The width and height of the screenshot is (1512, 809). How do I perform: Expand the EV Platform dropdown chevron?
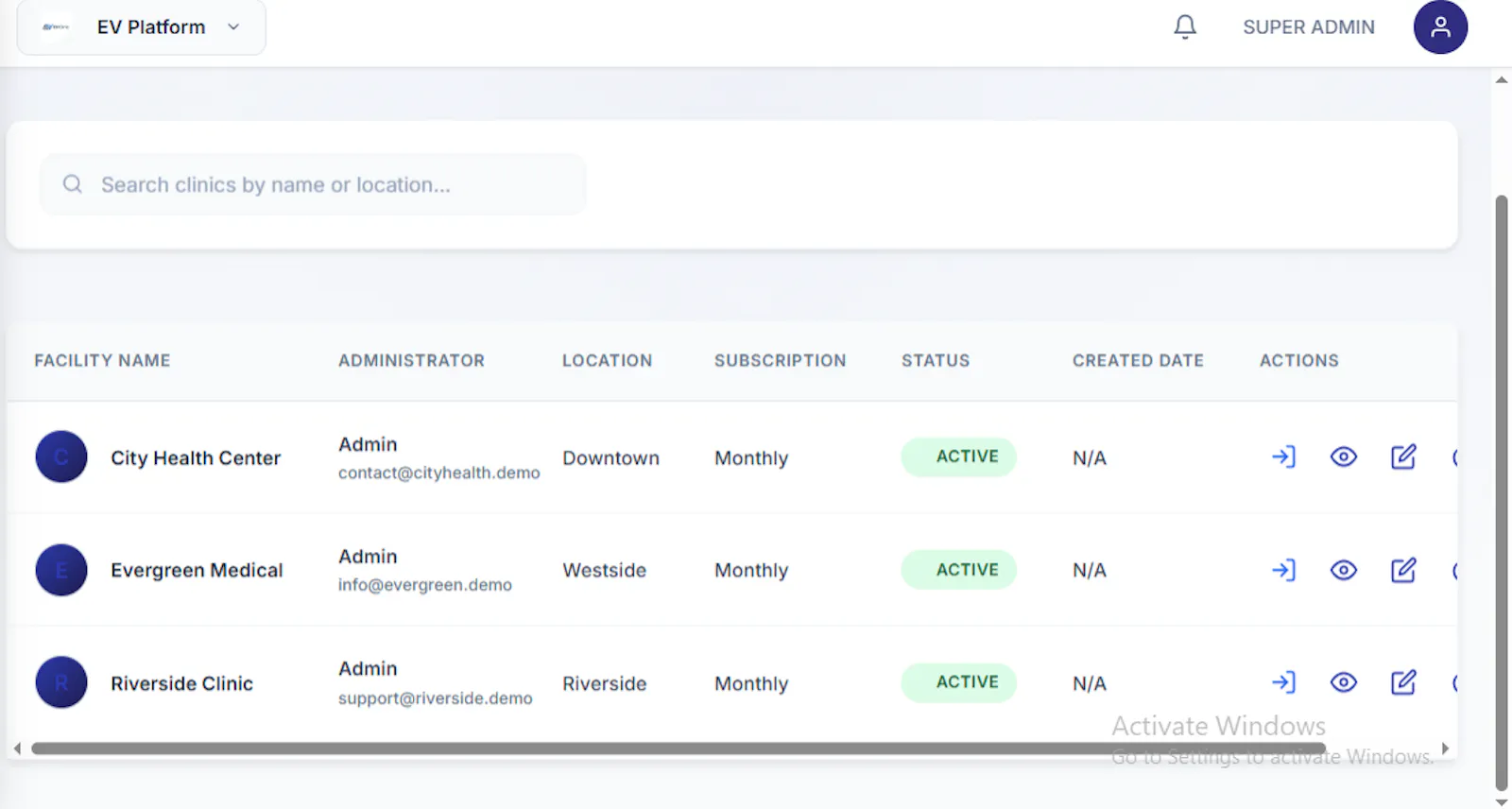pos(233,27)
